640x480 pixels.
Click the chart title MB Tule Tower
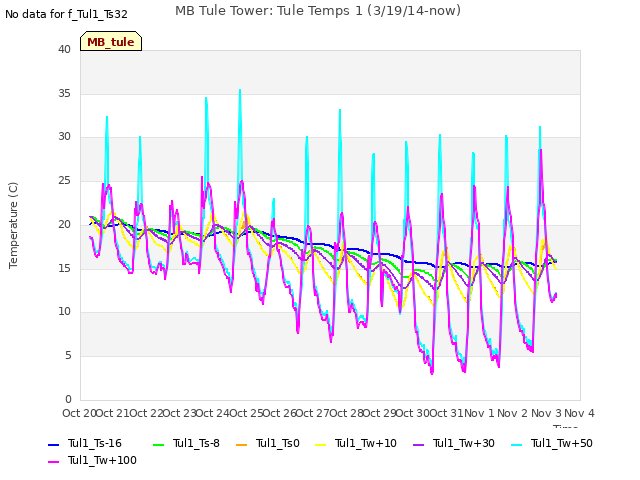318,11
